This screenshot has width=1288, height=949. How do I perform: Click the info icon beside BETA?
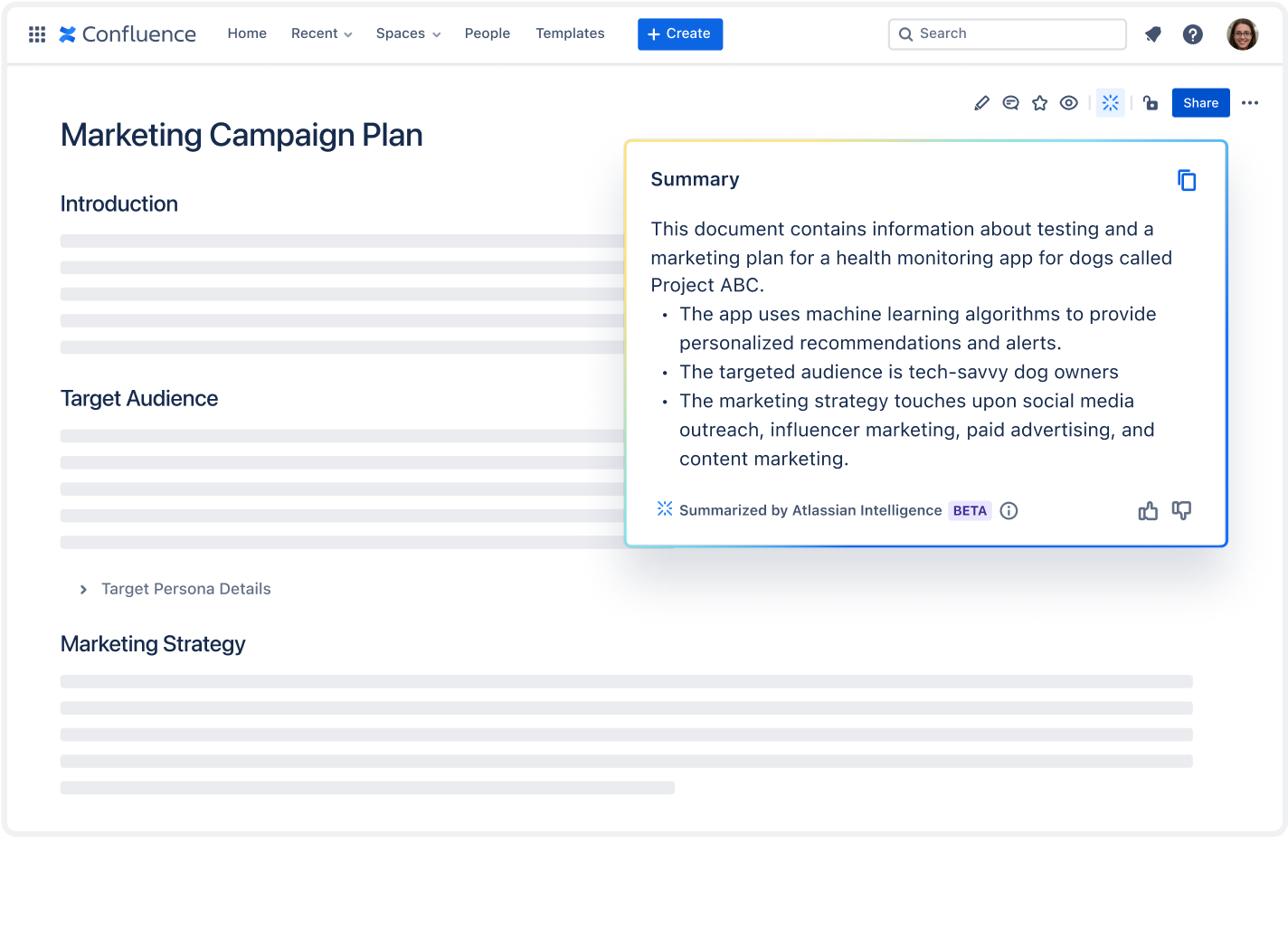click(x=1009, y=511)
